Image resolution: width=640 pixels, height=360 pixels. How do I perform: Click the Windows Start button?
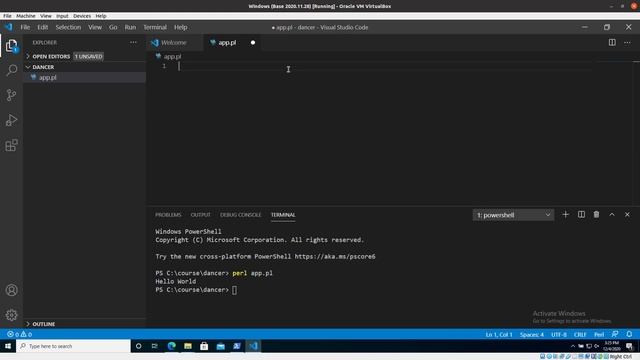coord(8,346)
